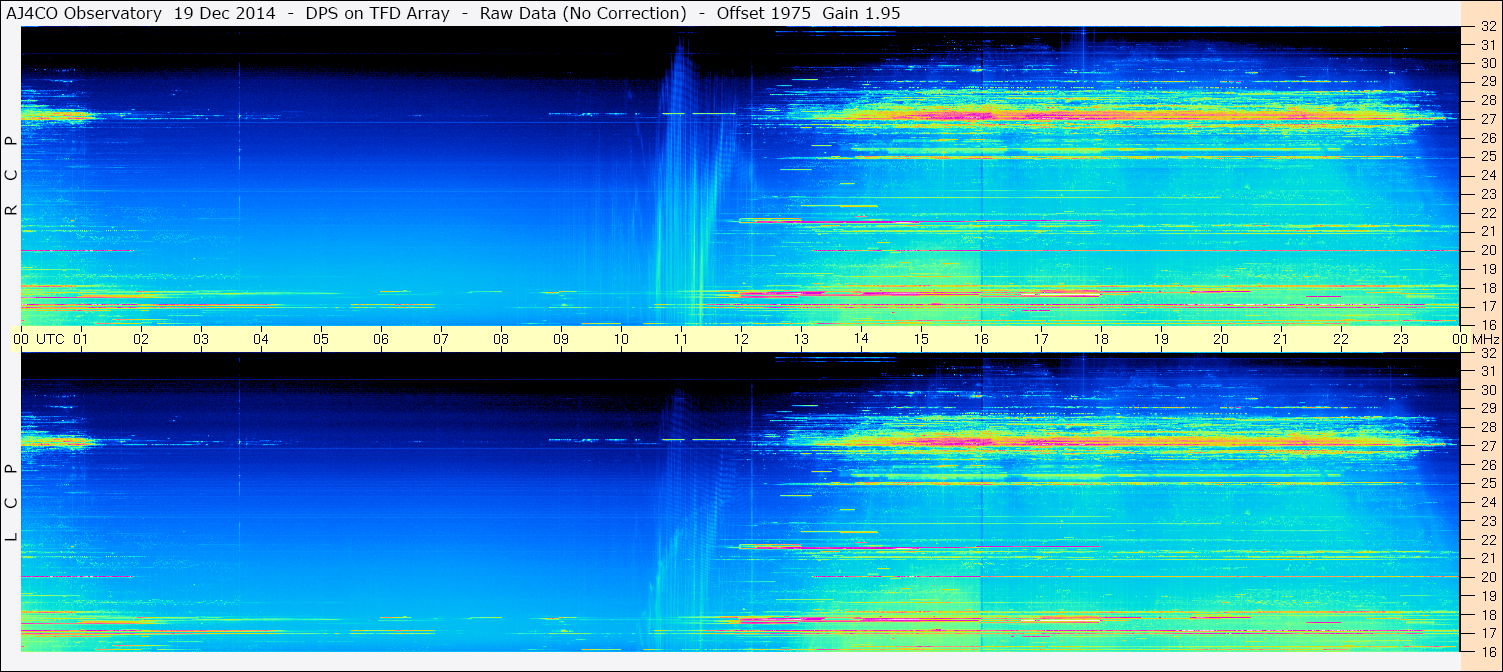1503x672 pixels.
Task: Click 25 on the RCP frequency scale
Action: point(1487,156)
